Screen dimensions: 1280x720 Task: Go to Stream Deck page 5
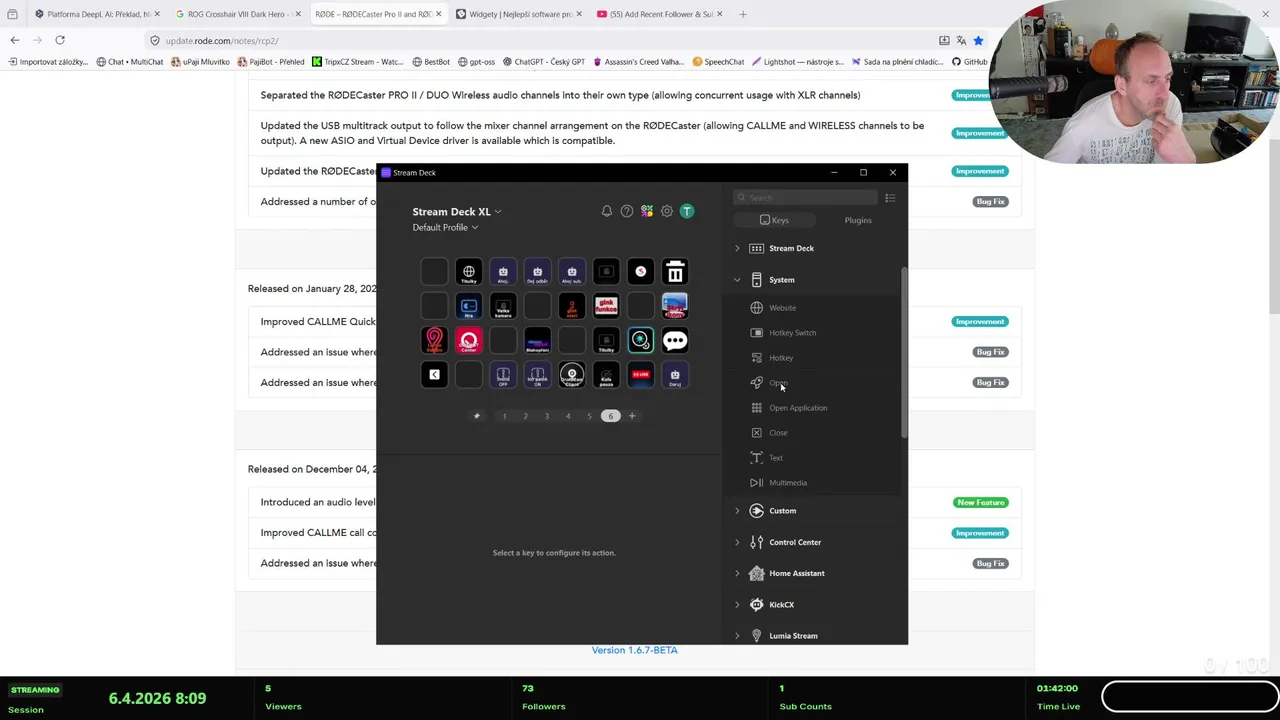tap(589, 416)
